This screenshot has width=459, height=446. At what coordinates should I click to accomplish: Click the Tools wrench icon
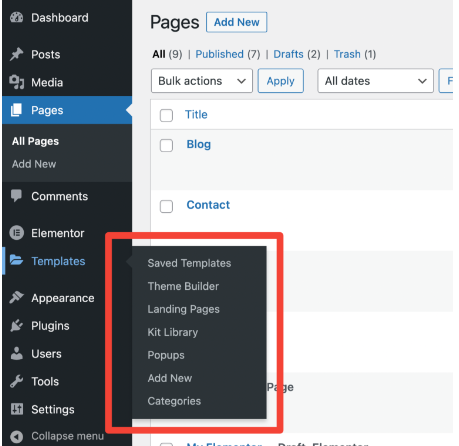[x=16, y=381]
